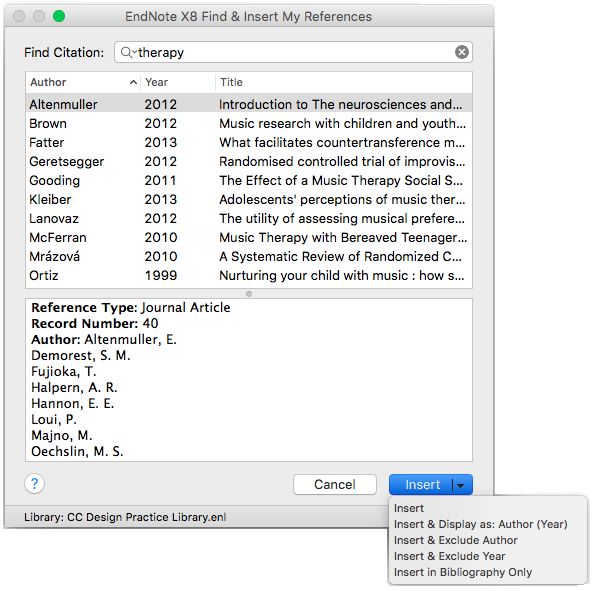Click title 'Music Therapy with Bereaved Teenager...'

click(343, 238)
